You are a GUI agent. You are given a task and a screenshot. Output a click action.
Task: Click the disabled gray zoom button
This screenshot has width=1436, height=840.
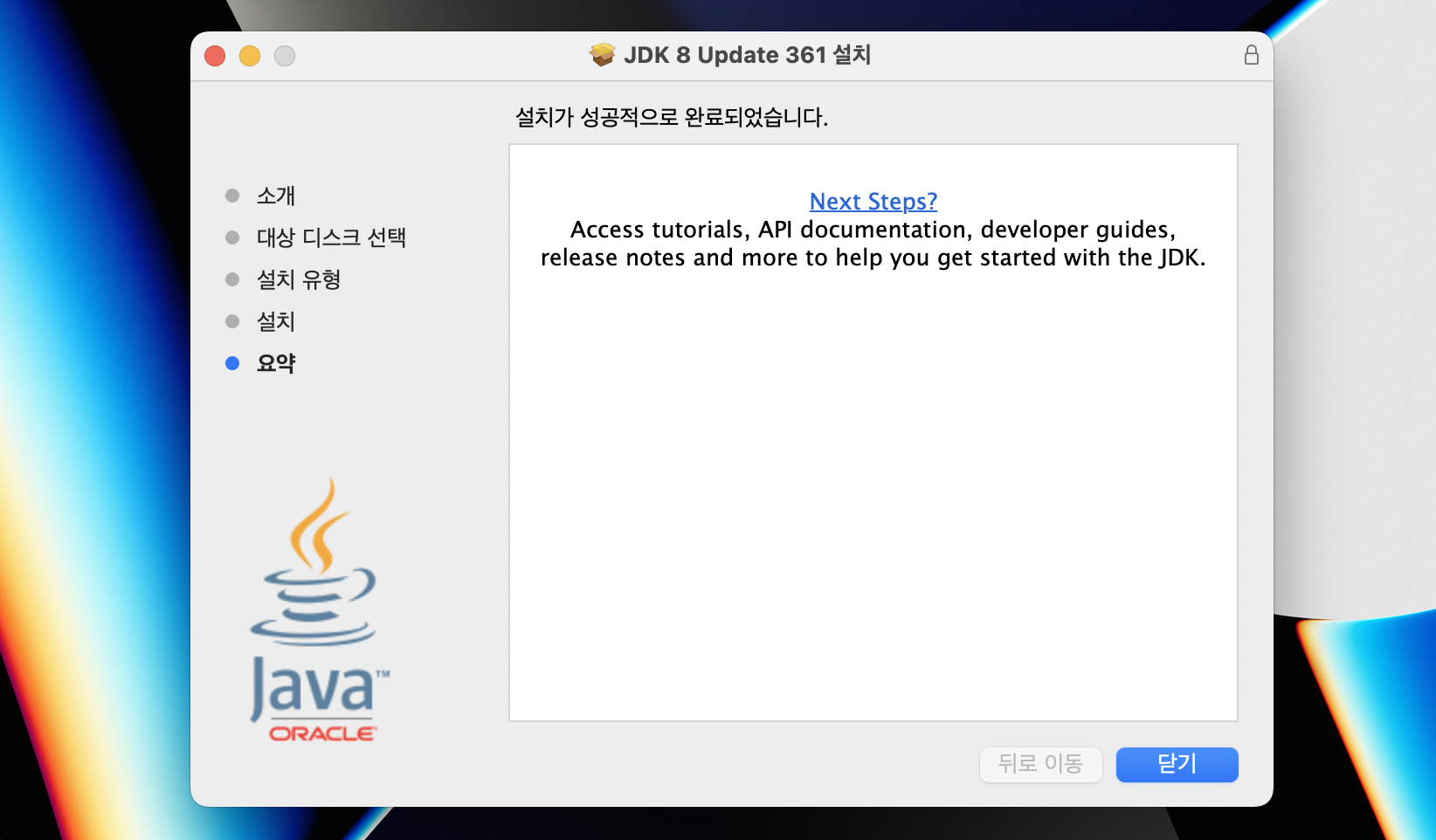pyautogui.click(x=285, y=56)
